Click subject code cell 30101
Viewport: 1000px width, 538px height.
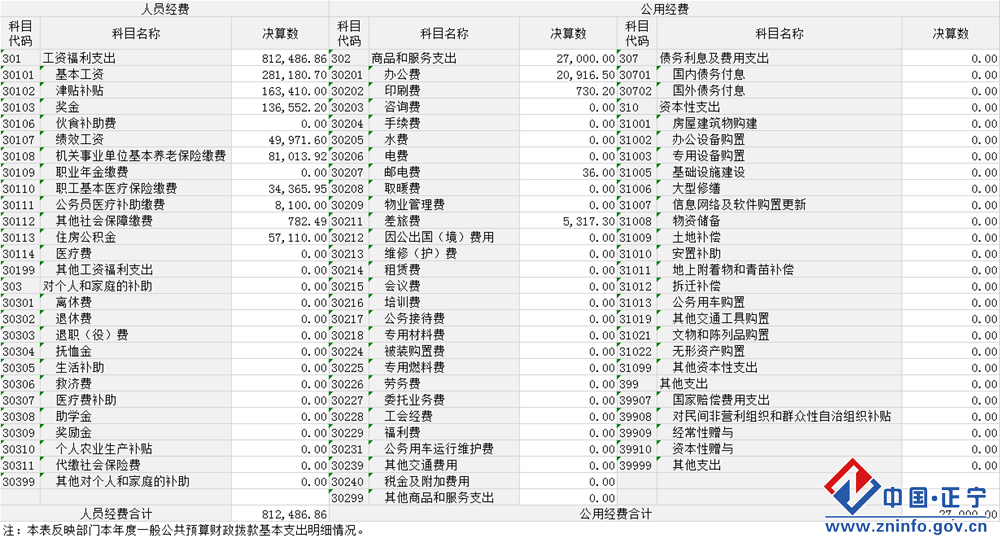[19, 74]
